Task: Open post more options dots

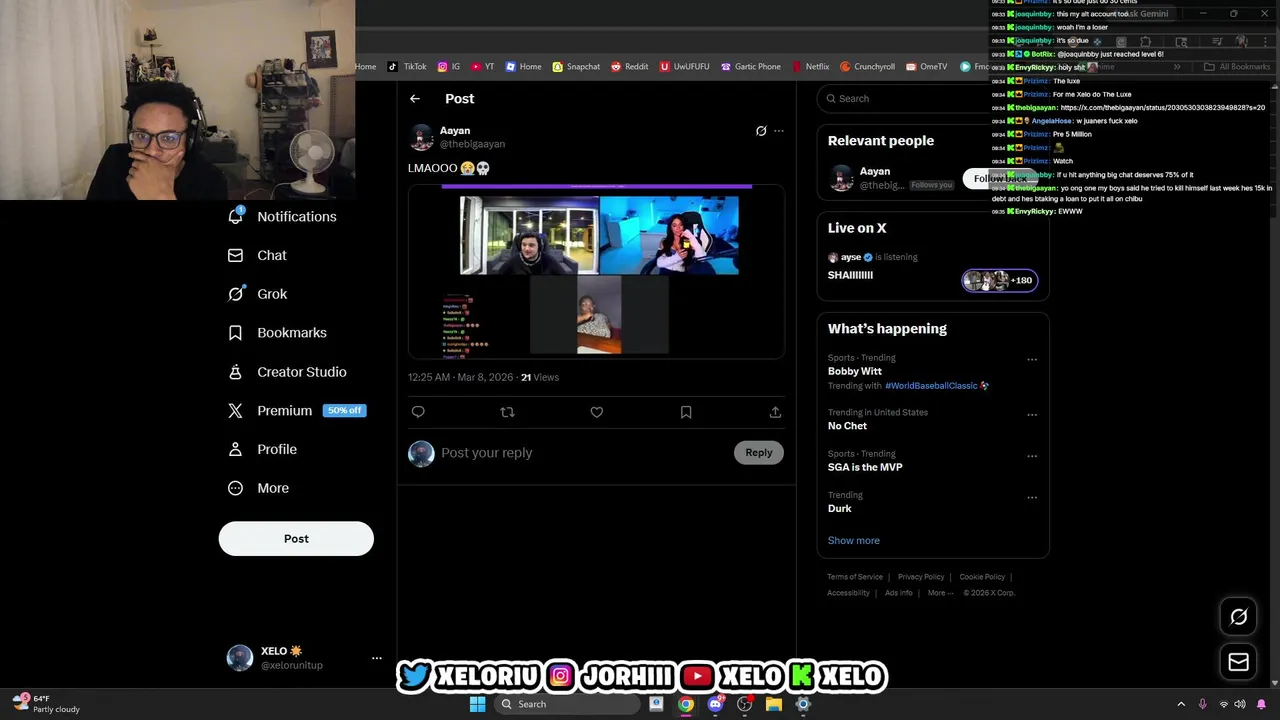Action: [779, 131]
